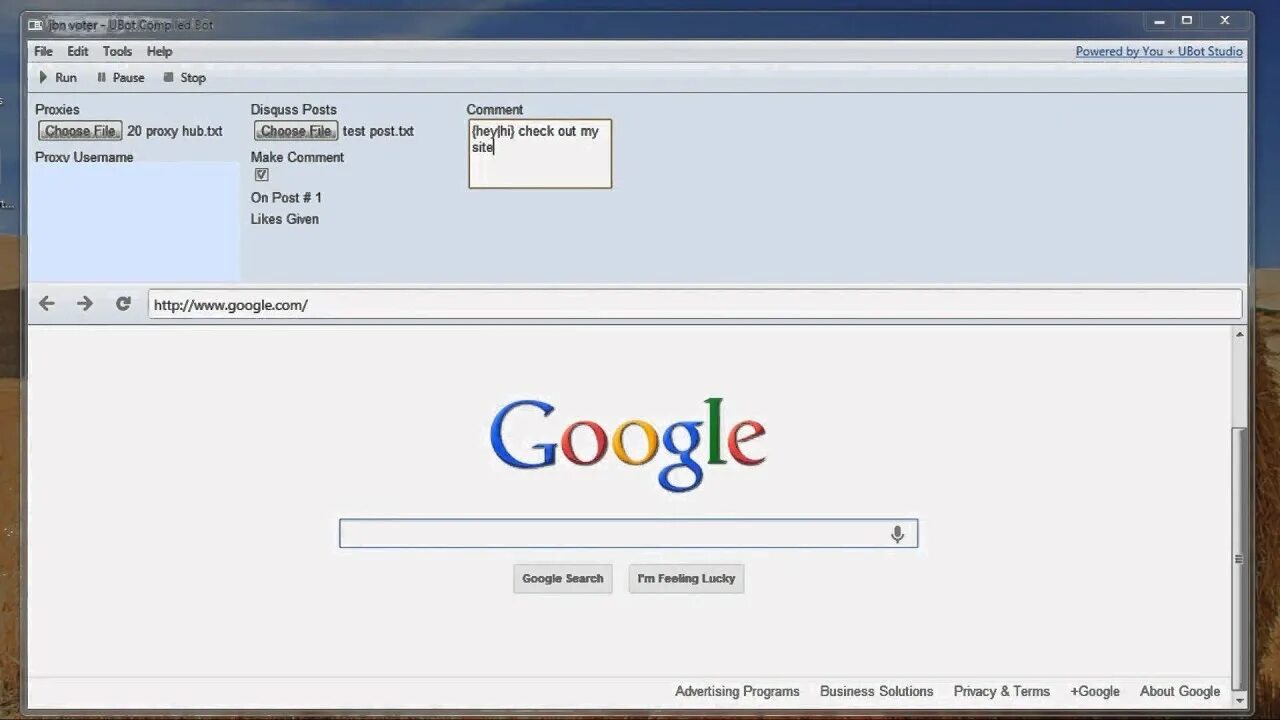1280x720 pixels.
Task: Open the File menu
Action: coord(43,51)
